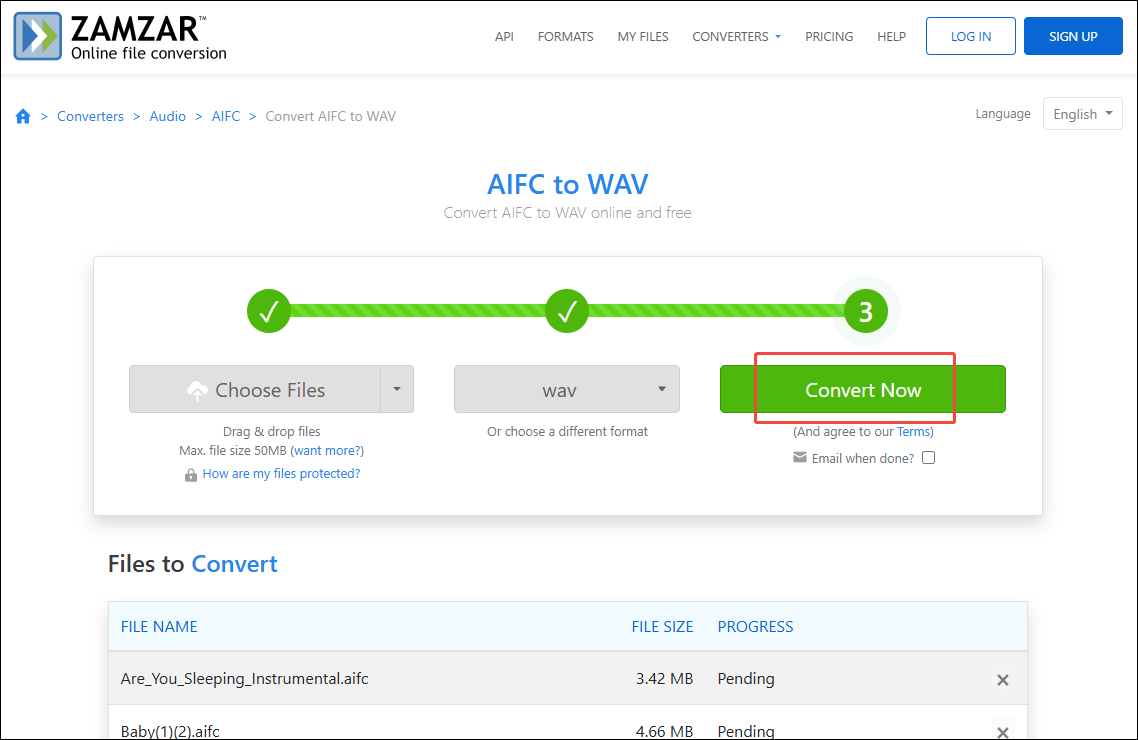Click the first step checkmark circle
This screenshot has height=740, width=1138.
coord(269,311)
